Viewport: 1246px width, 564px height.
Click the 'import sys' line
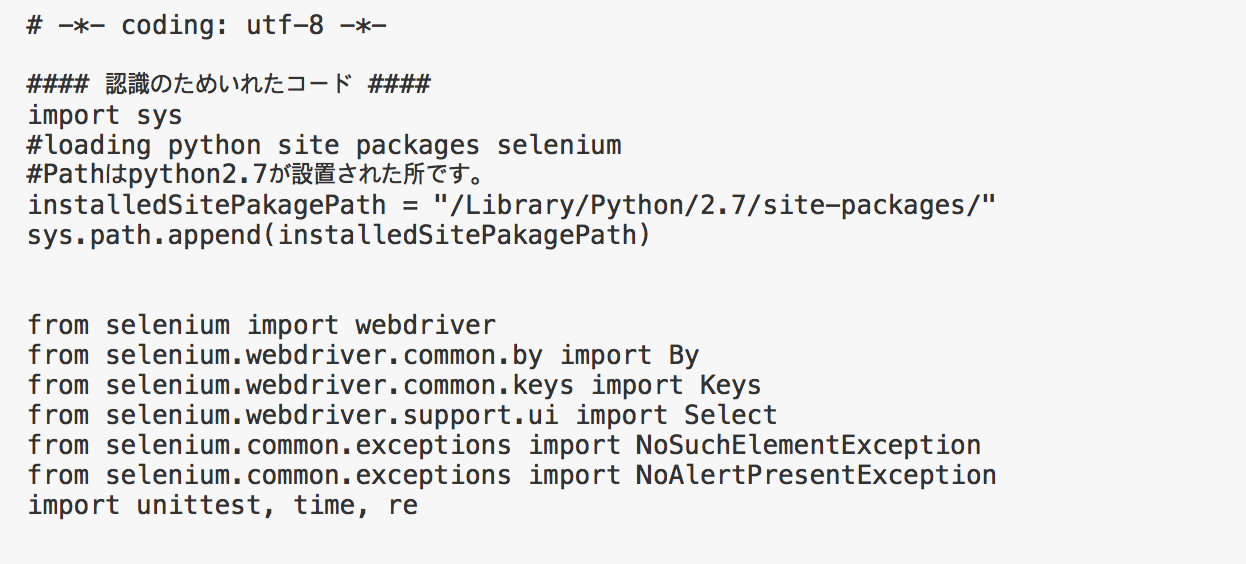point(105,115)
